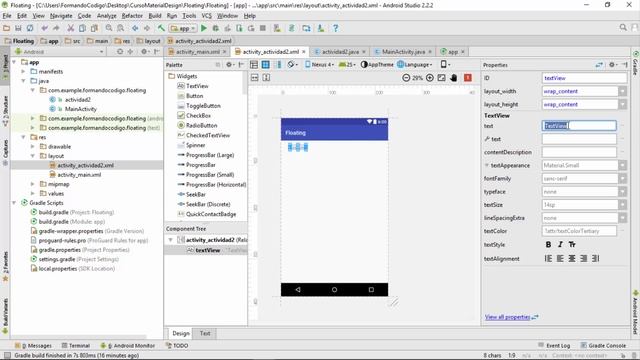Apply all caps text style

click(x=572, y=244)
